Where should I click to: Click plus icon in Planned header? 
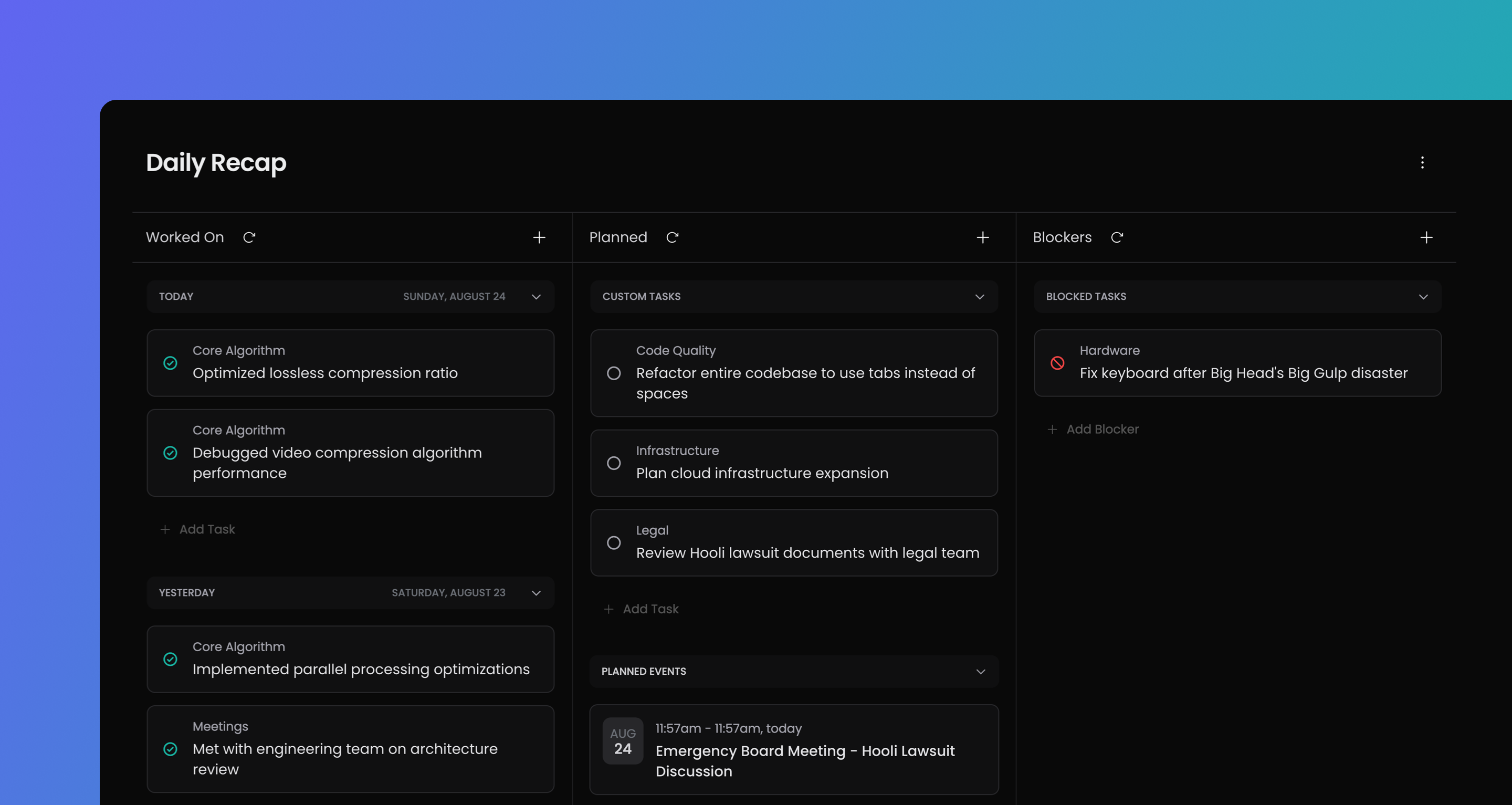point(983,237)
